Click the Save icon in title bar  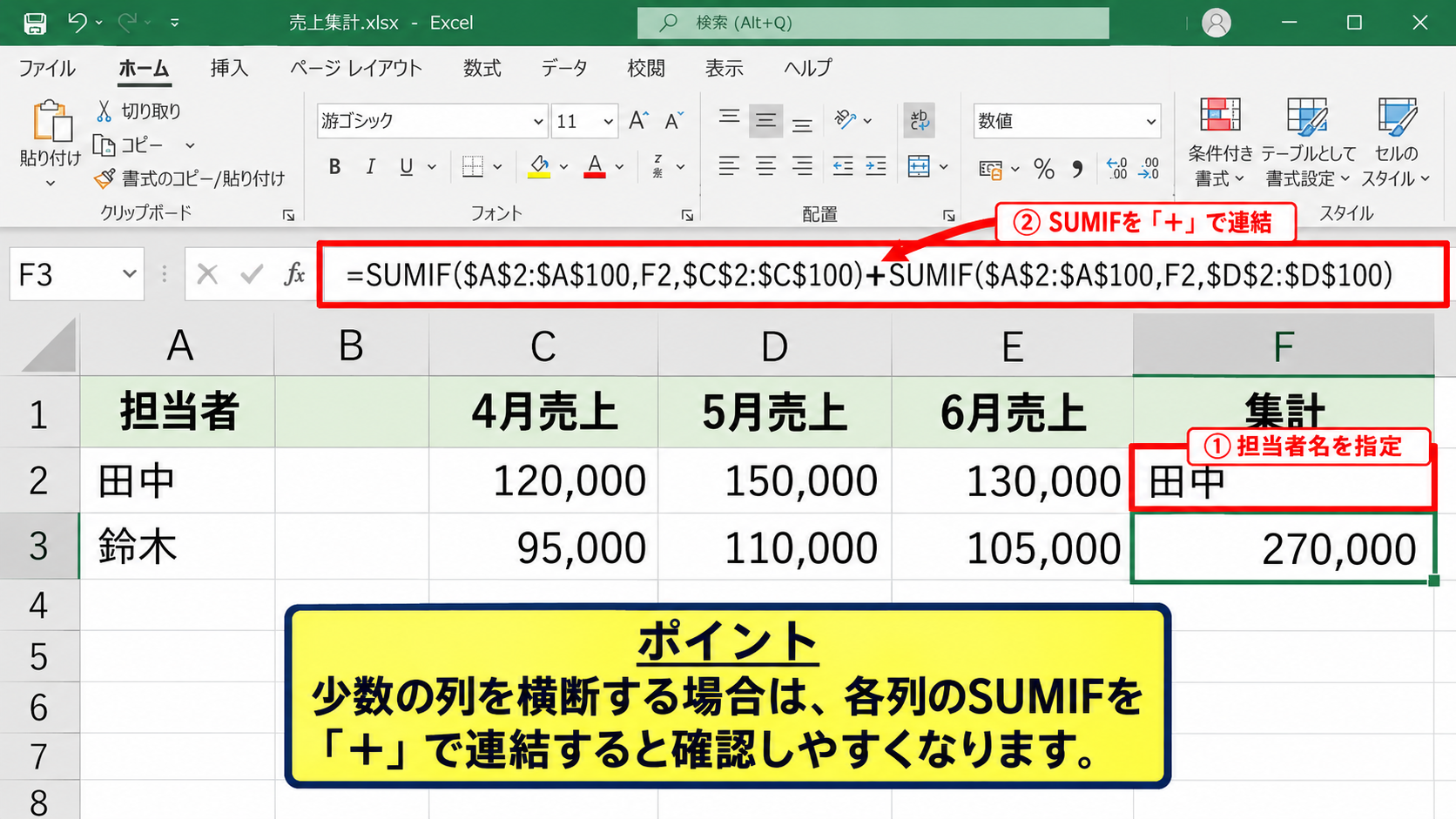pos(35,23)
